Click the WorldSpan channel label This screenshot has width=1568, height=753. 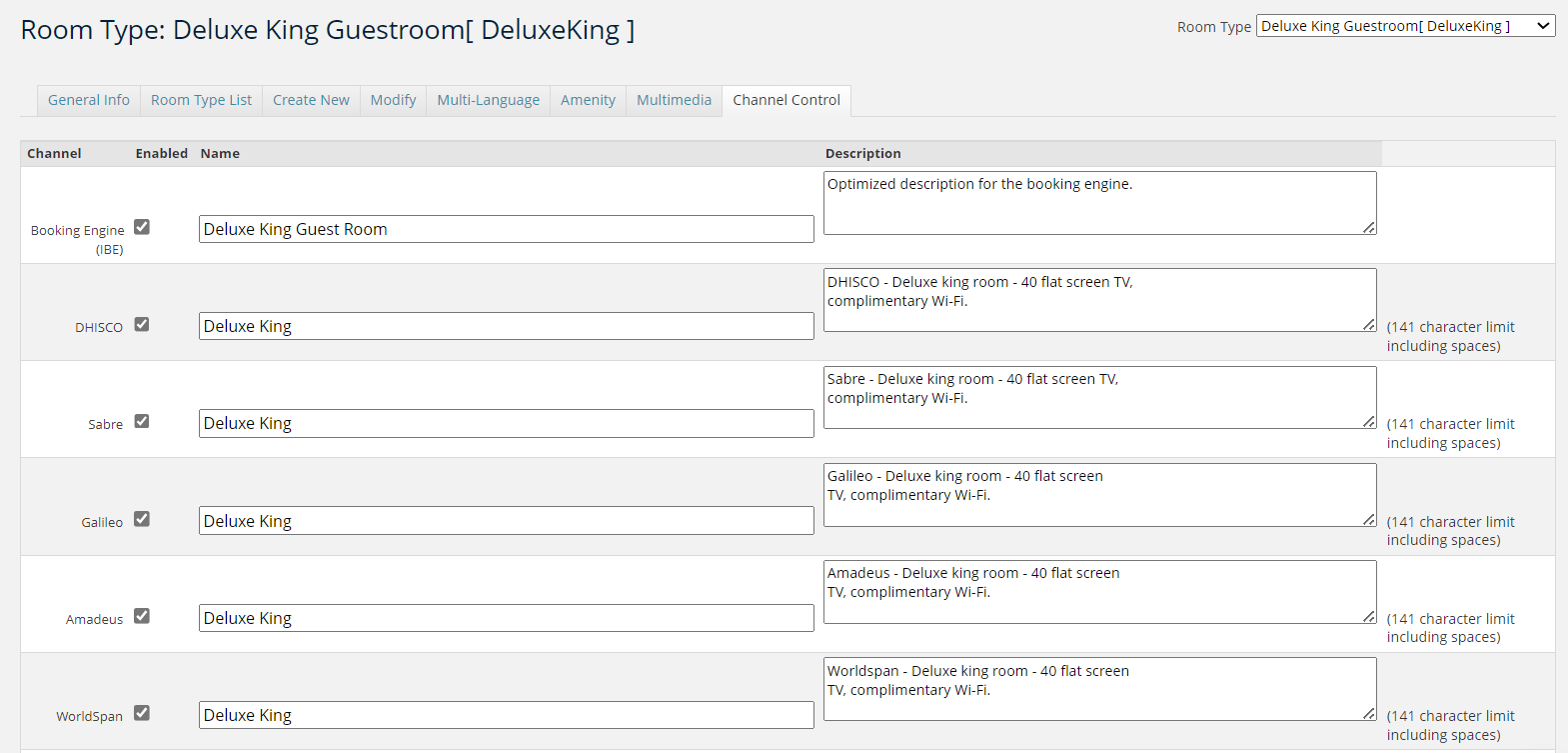click(90, 716)
